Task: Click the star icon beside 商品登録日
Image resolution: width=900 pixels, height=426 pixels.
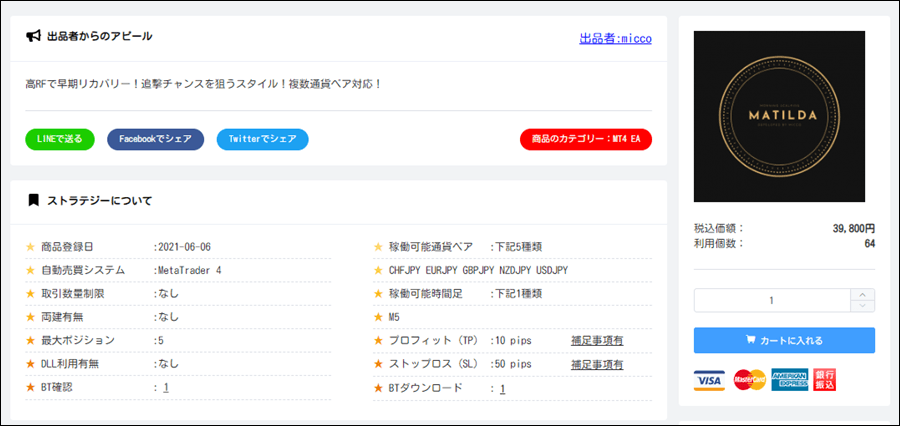Action: [x=30, y=247]
